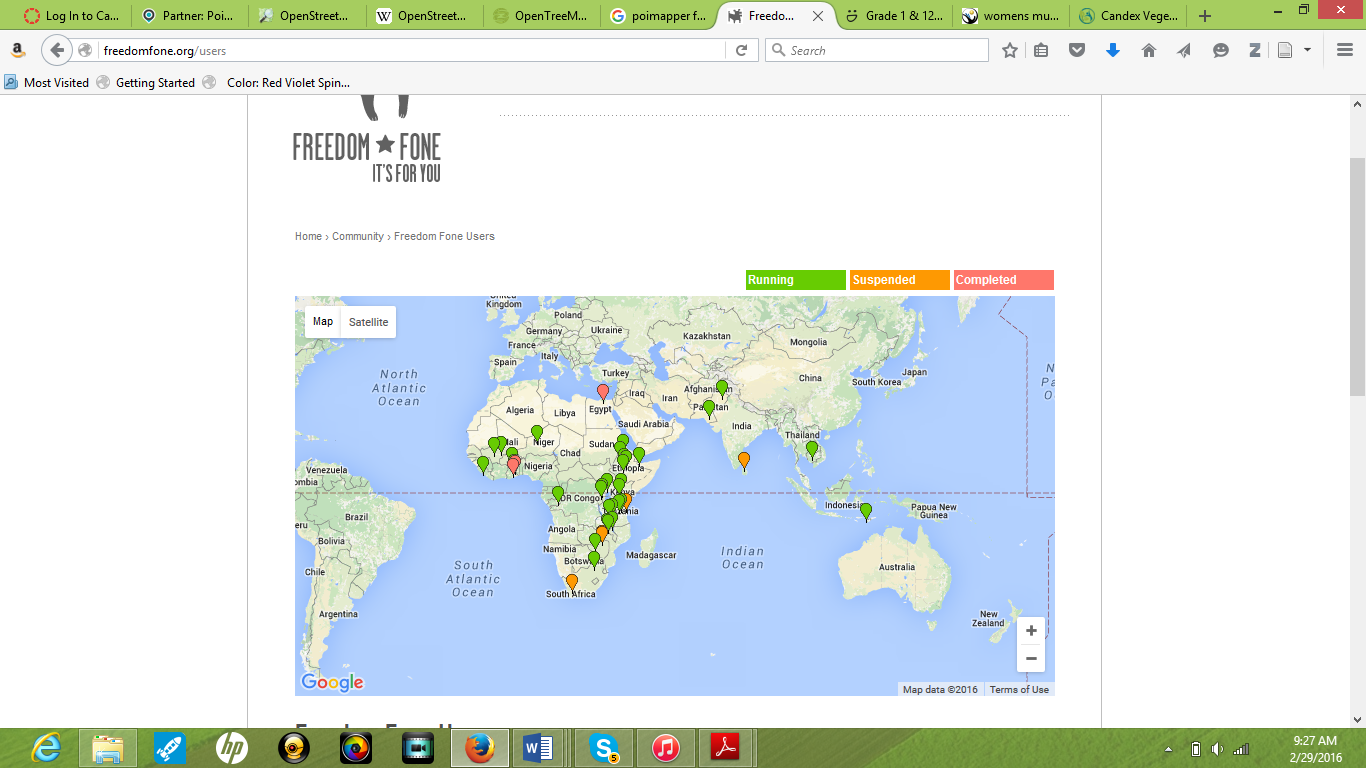Open the Color: Red Violet Spin... bookmark
1366x768 pixels.
tap(277, 83)
